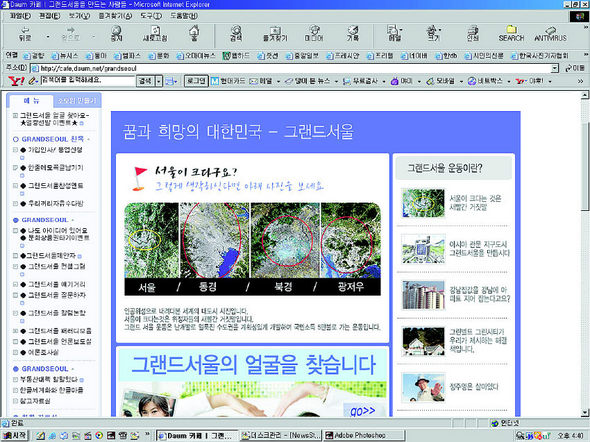The width and height of the screenshot is (590, 442).
Task: Open the Forward button history dropdown arrow
Action: [94, 37]
